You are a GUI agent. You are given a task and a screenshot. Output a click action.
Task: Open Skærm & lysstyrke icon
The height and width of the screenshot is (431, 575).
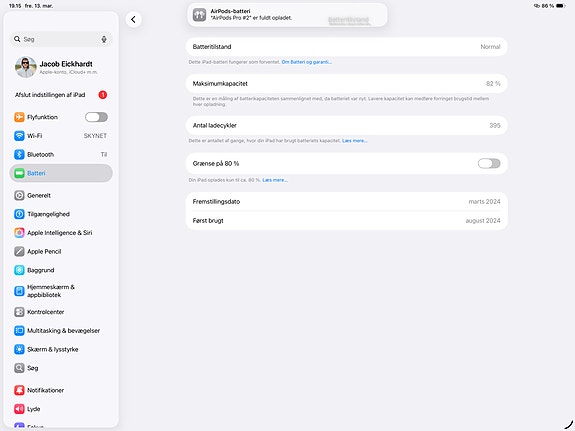coord(19,349)
